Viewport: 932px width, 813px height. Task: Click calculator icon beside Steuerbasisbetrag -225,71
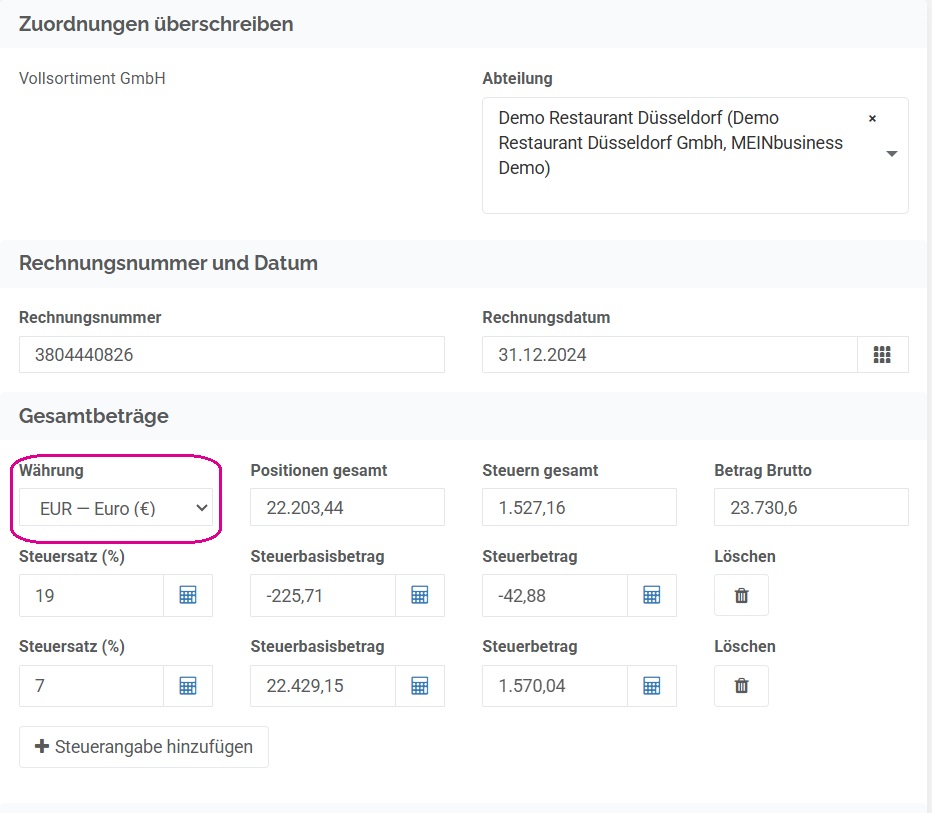(420, 595)
